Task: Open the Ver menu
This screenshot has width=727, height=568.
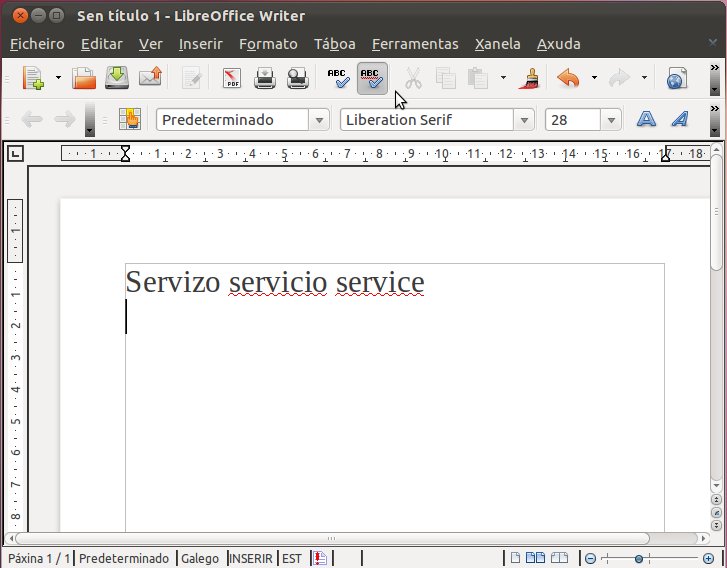Action: click(151, 44)
